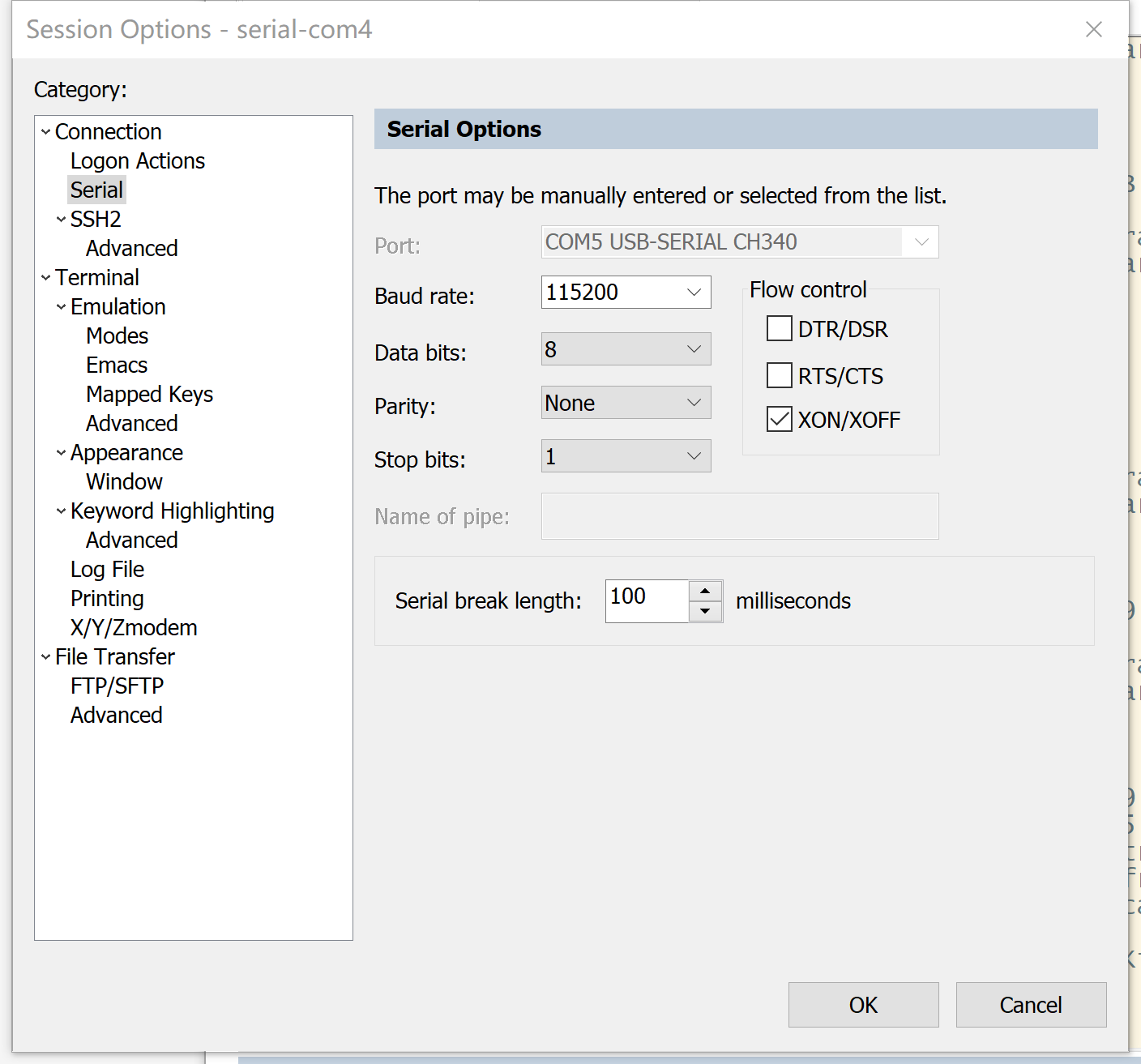Collapse the SSH2 tree node

tap(62, 219)
